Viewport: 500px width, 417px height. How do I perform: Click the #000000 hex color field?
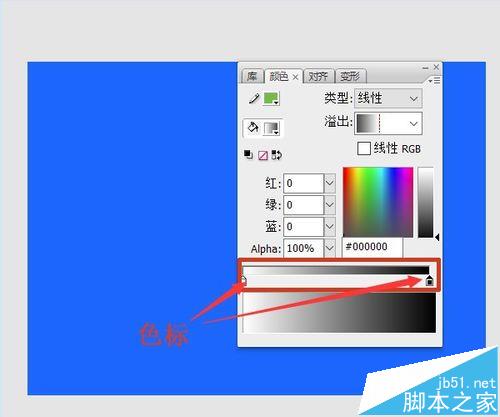pyautogui.click(x=372, y=247)
